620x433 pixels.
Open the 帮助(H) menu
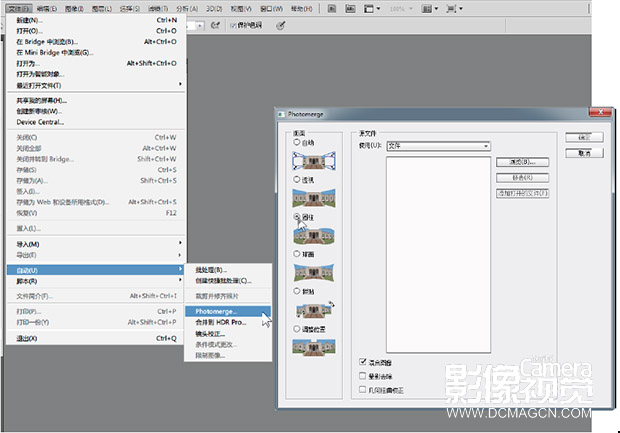(301, 9)
